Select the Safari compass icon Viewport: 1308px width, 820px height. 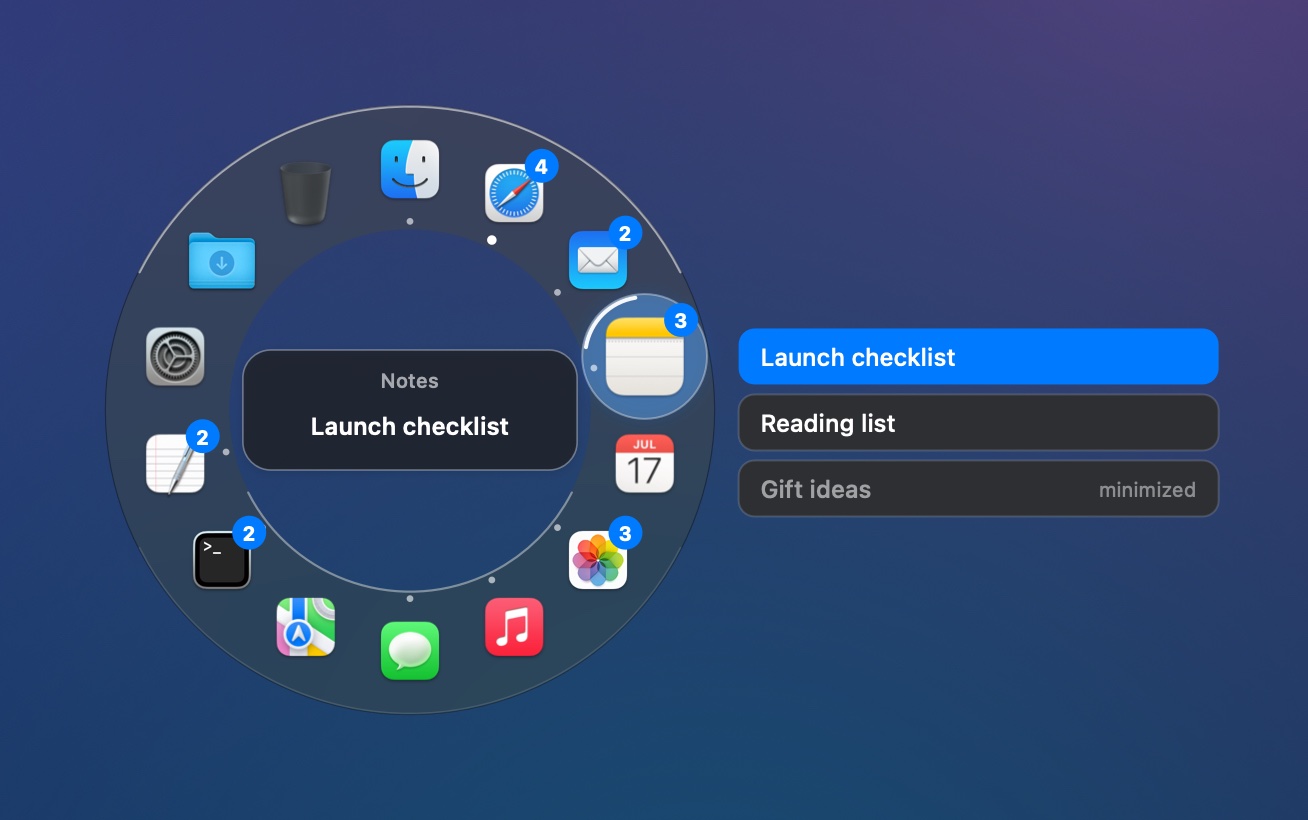click(514, 193)
